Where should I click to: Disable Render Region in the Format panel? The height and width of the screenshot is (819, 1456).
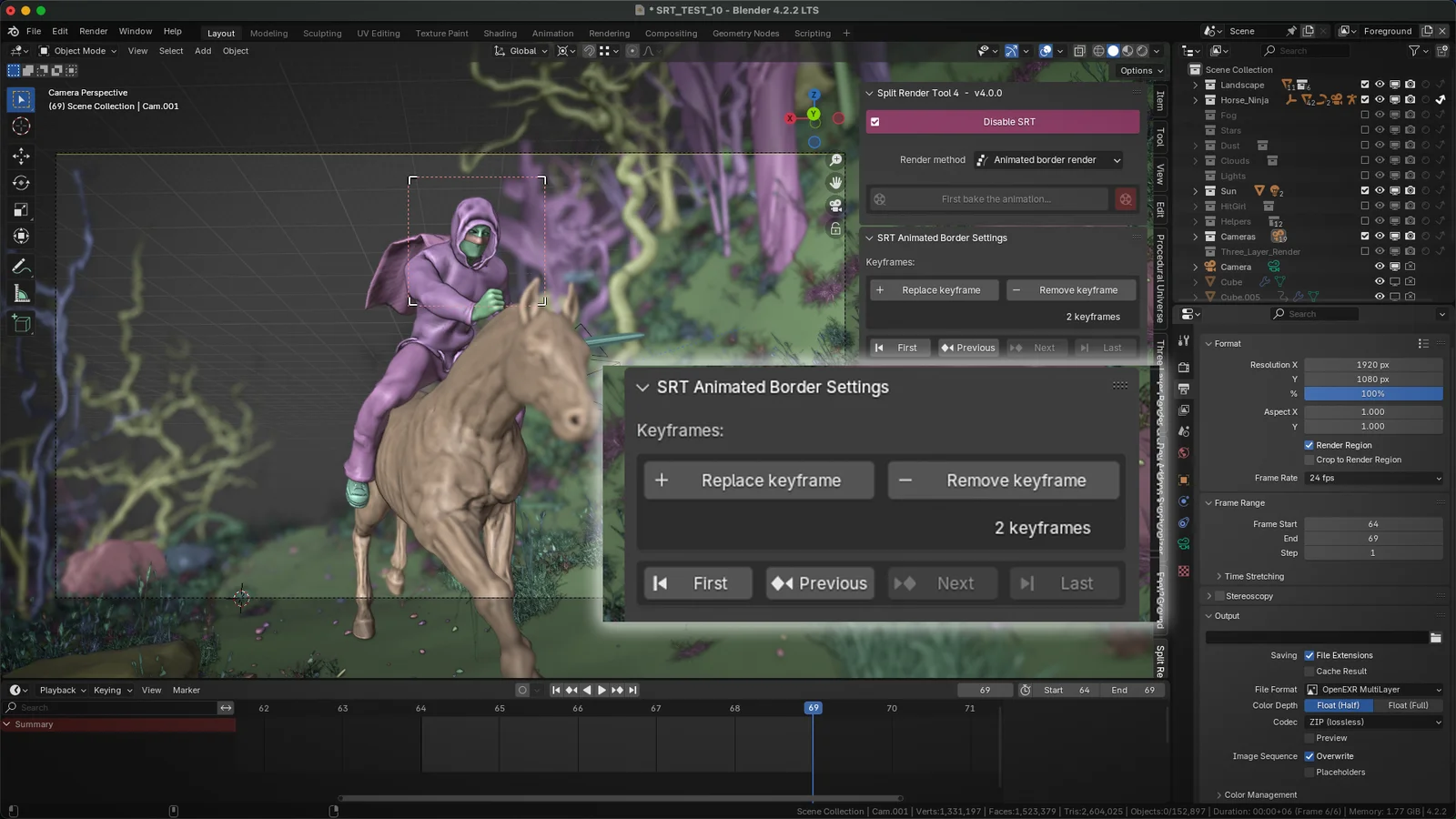tap(1309, 445)
